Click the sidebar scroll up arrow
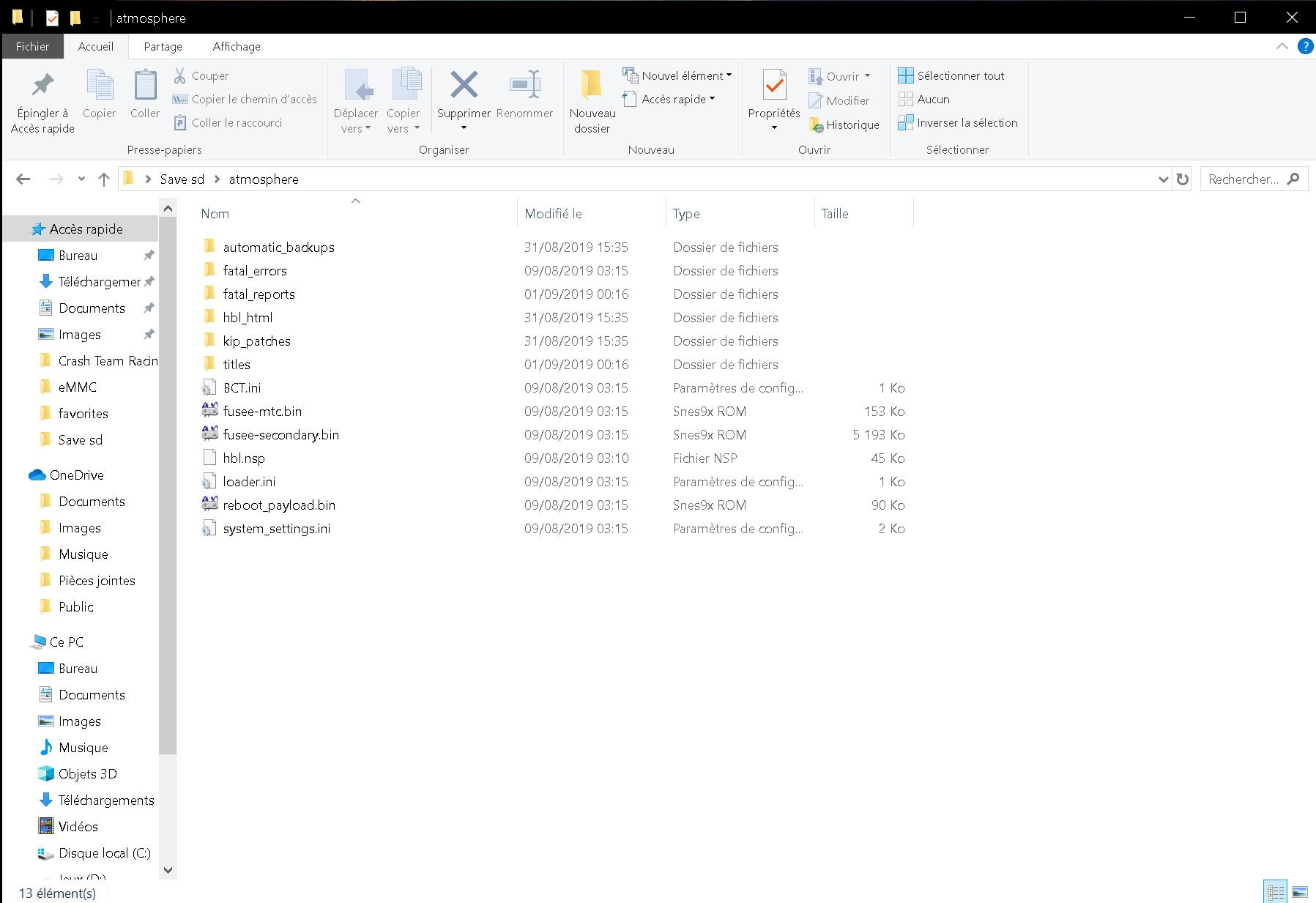 tap(168, 209)
